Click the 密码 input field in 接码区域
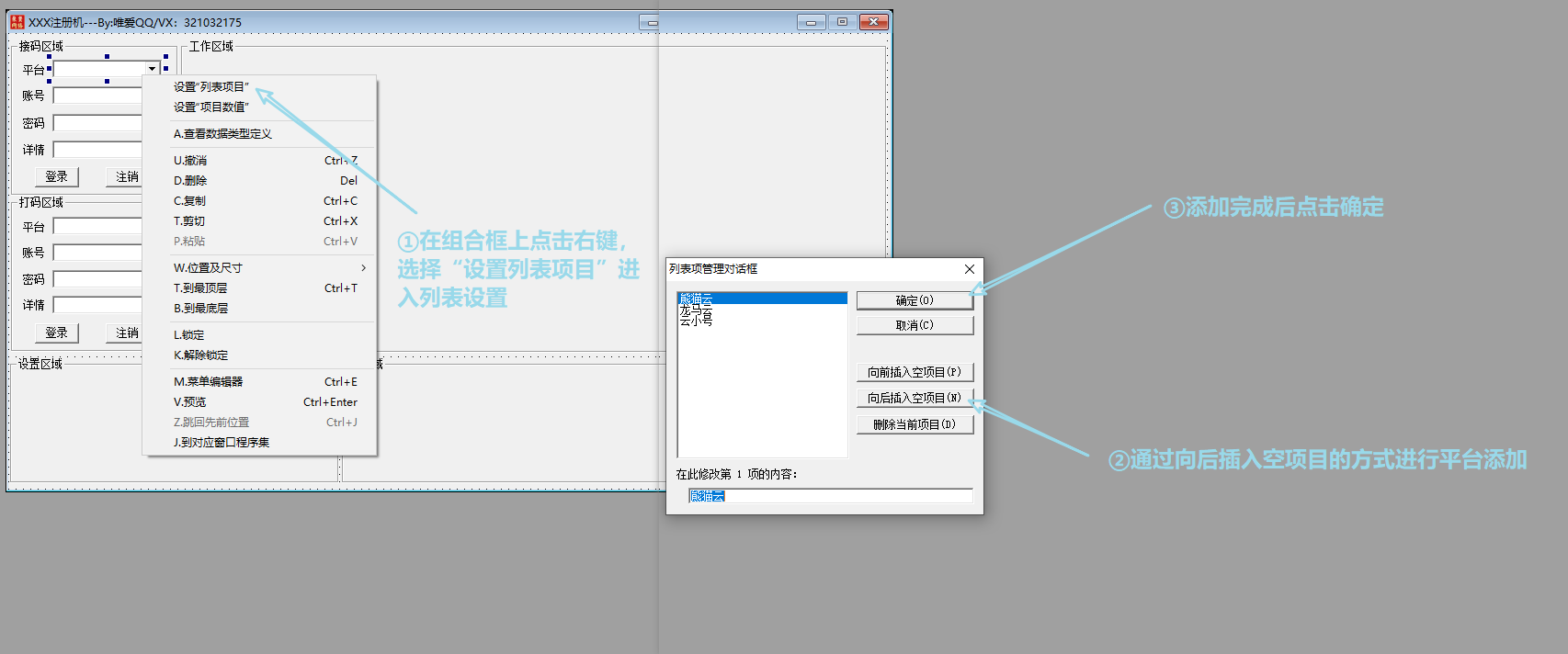Screen dimensions: 1568x654 97,123
